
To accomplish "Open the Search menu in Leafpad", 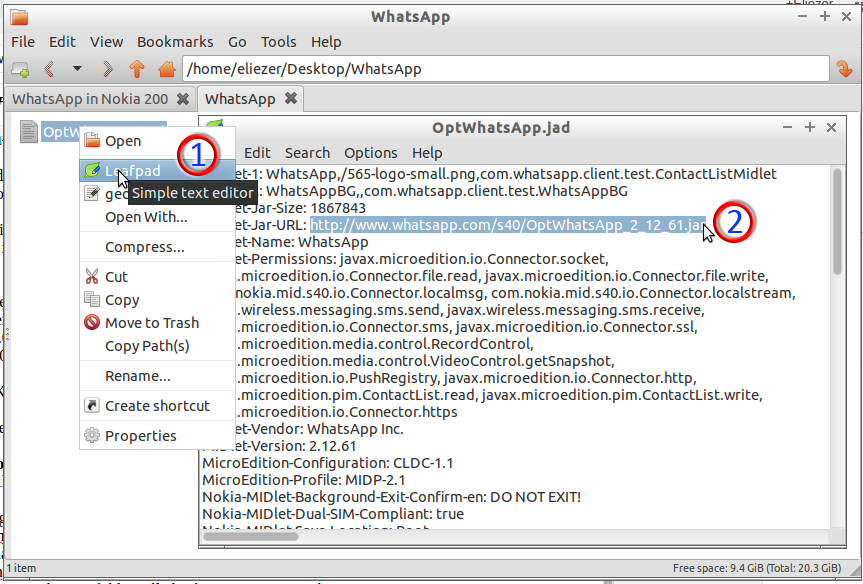I will [307, 153].
